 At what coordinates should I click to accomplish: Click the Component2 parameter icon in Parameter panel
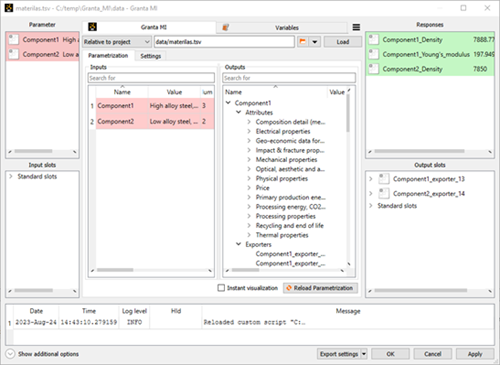[x=13, y=54]
